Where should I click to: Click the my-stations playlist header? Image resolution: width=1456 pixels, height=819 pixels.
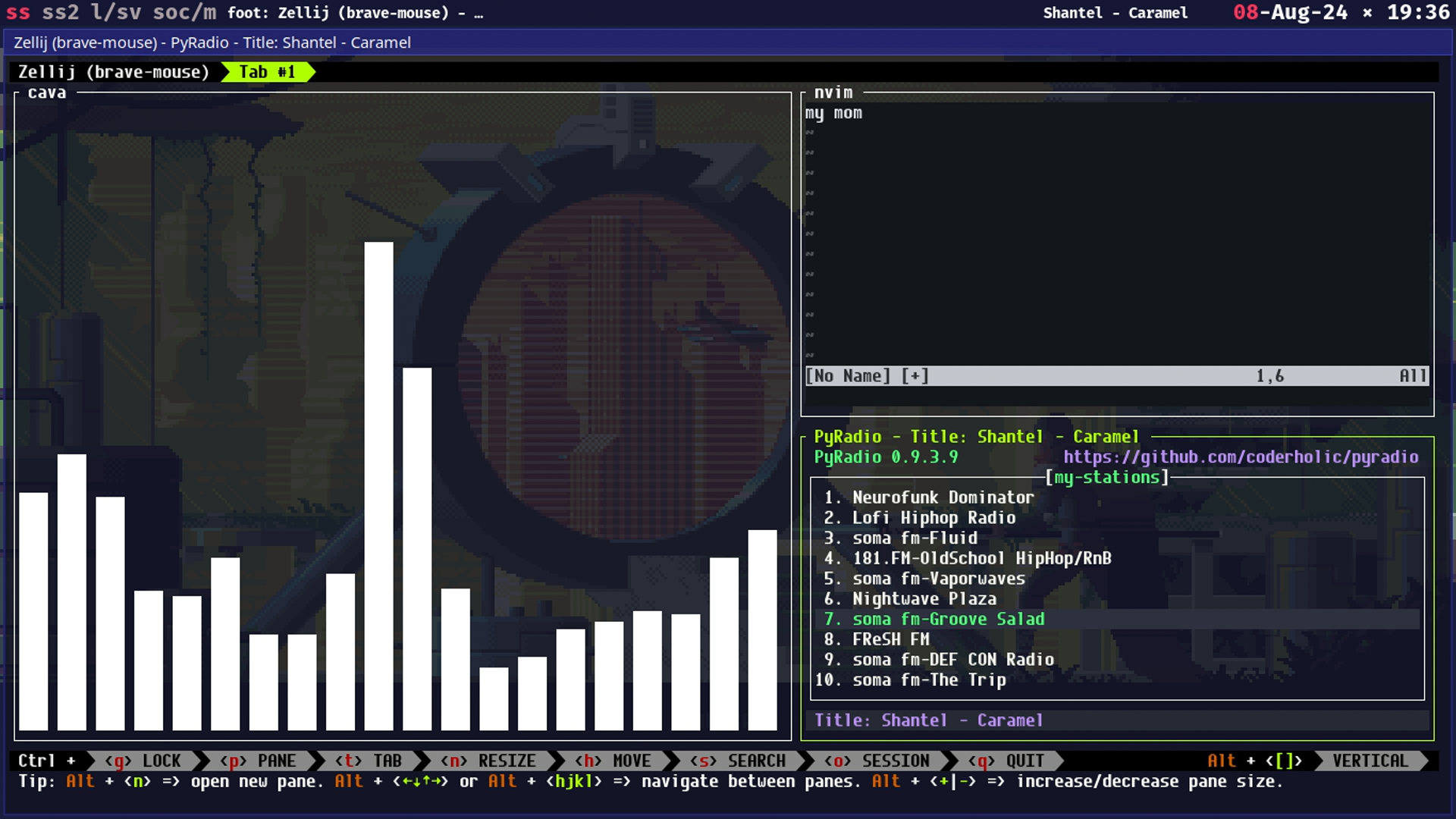[1107, 477]
